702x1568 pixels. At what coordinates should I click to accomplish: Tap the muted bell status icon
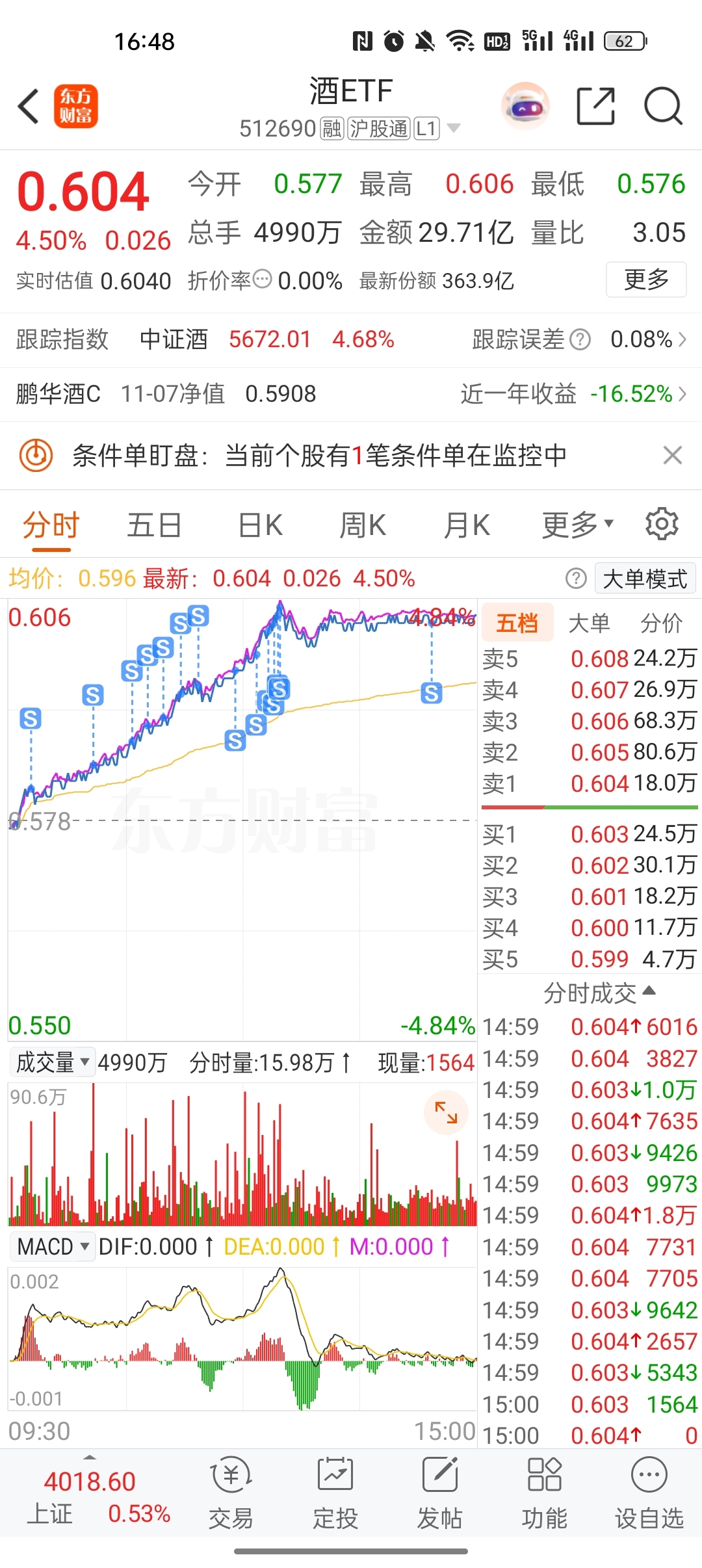tap(425, 42)
